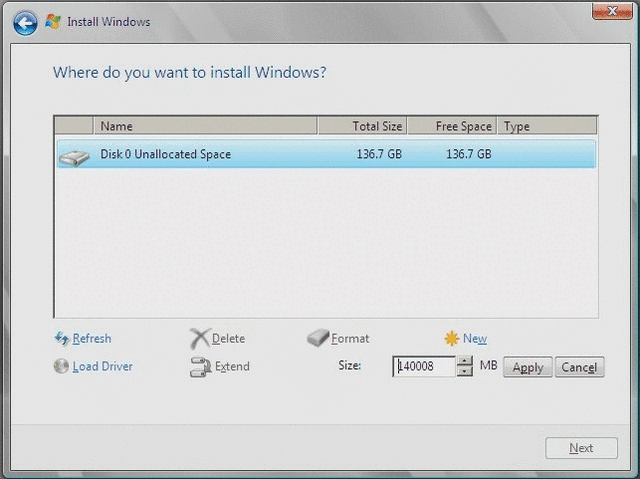Screen dimensions: 640x479
Task: Increase size with the up spinner arrow
Action: (x=464, y=361)
